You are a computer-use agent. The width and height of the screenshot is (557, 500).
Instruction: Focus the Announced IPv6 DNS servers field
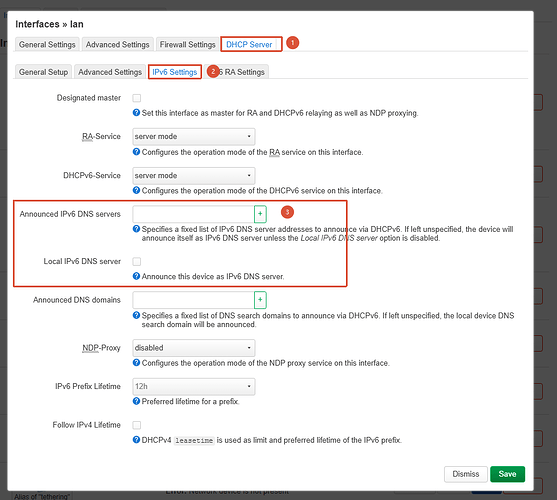(193, 214)
